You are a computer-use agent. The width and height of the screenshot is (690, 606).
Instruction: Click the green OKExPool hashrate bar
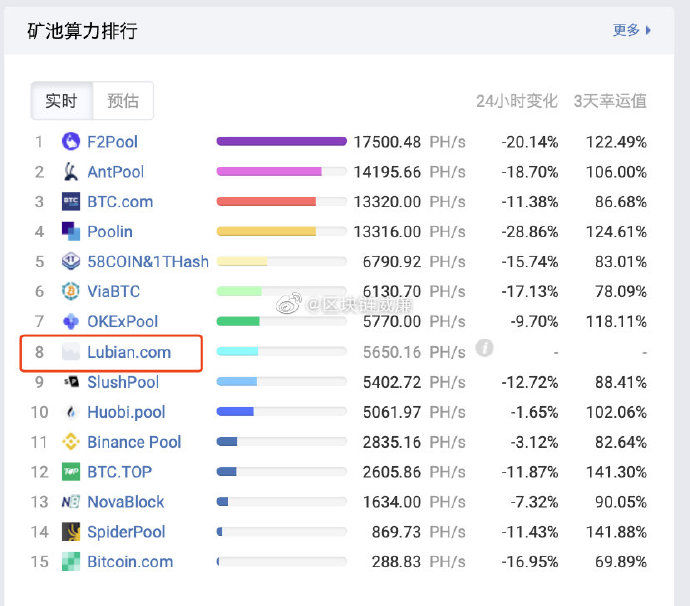tap(238, 321)
